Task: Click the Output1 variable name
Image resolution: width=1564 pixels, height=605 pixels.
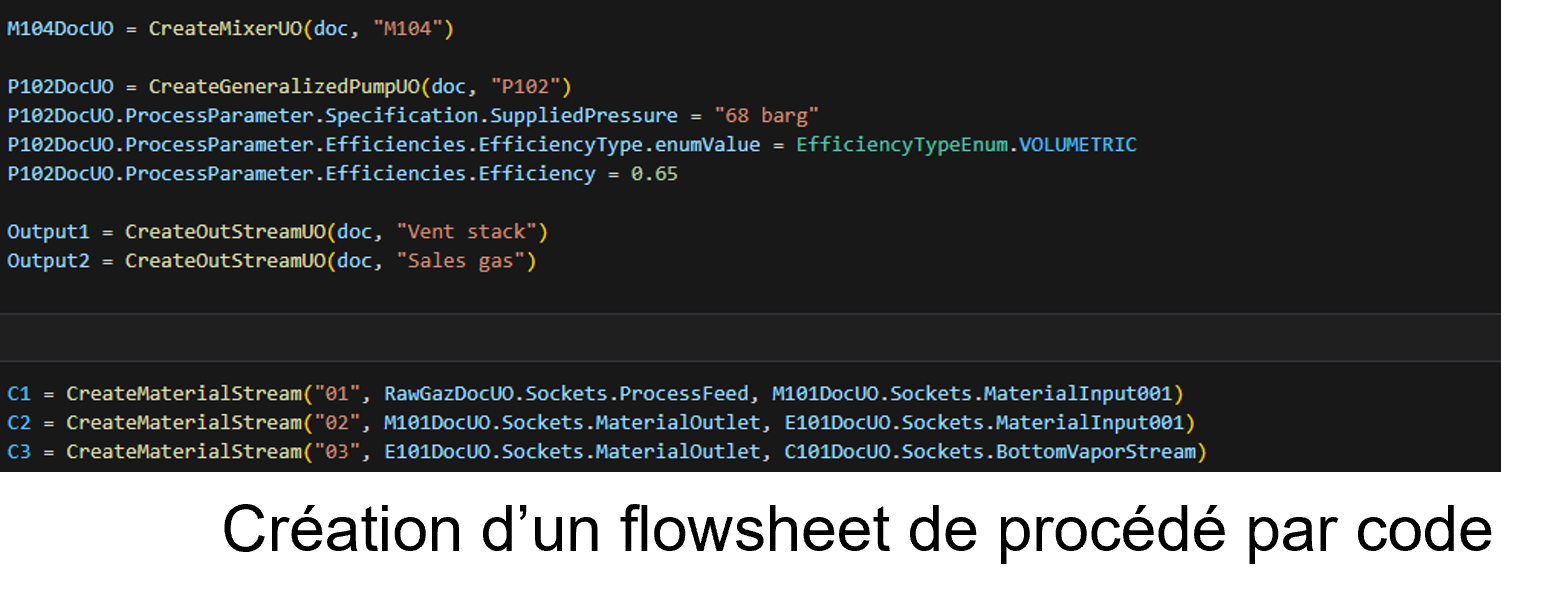Action: pyautogui.click(x=48, y=232)
